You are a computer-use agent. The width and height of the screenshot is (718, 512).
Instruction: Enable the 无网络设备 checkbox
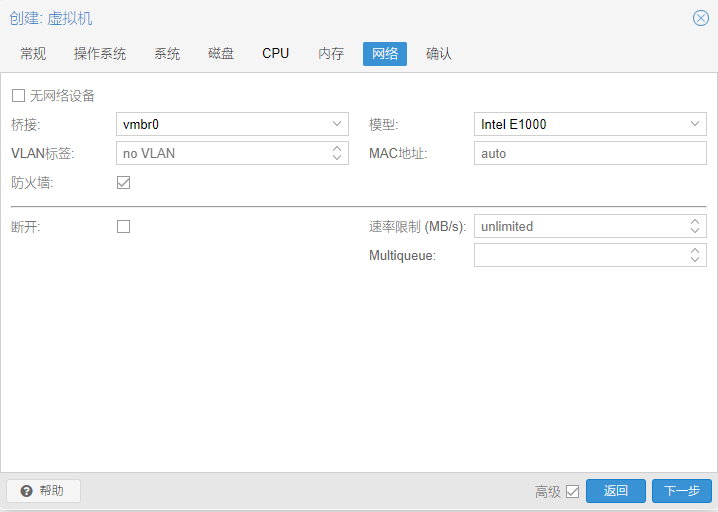point(18,96)
